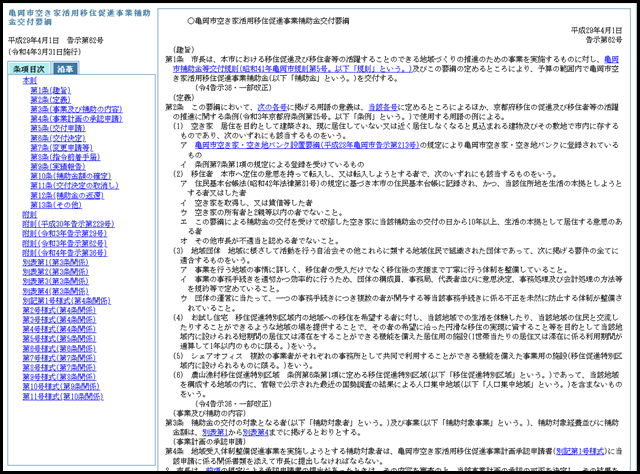Switch to the 沿革 tab
Image resolution: width=640 pixels, height=474 pixels.
[65, 67]
